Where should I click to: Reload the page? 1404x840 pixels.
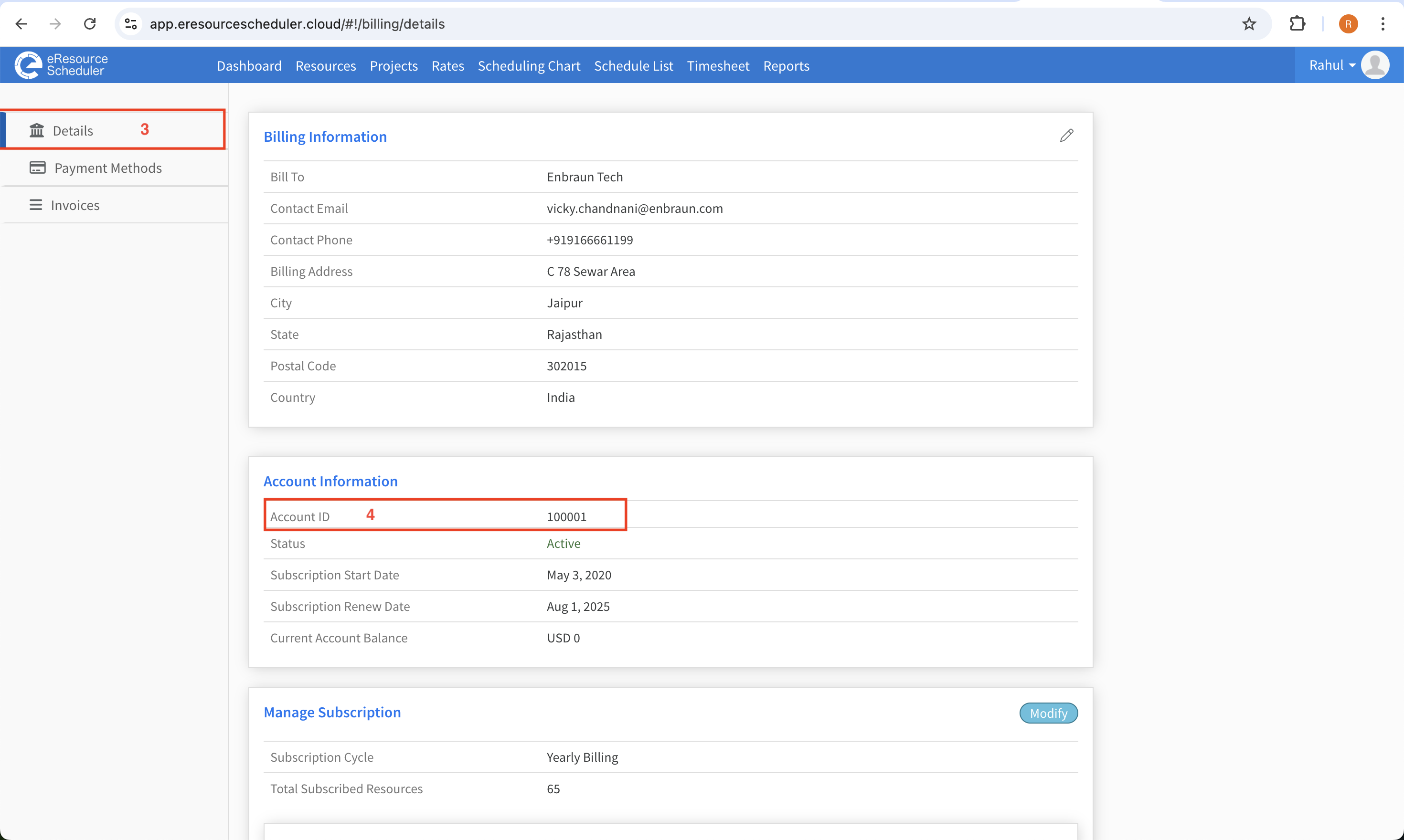point(89,24)
